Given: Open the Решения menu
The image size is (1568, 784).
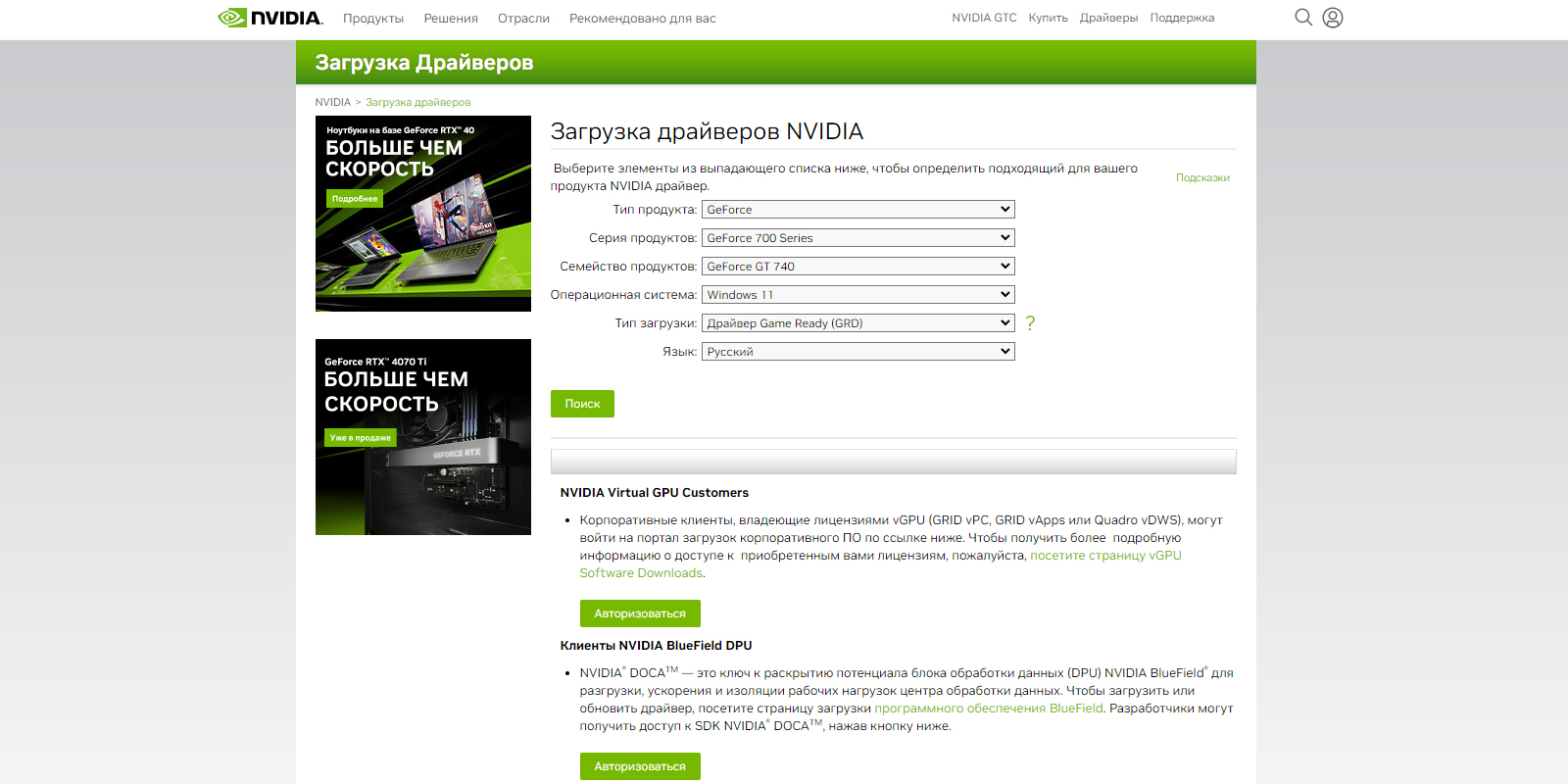Looking at the screenshot, I should coord(451,19).
